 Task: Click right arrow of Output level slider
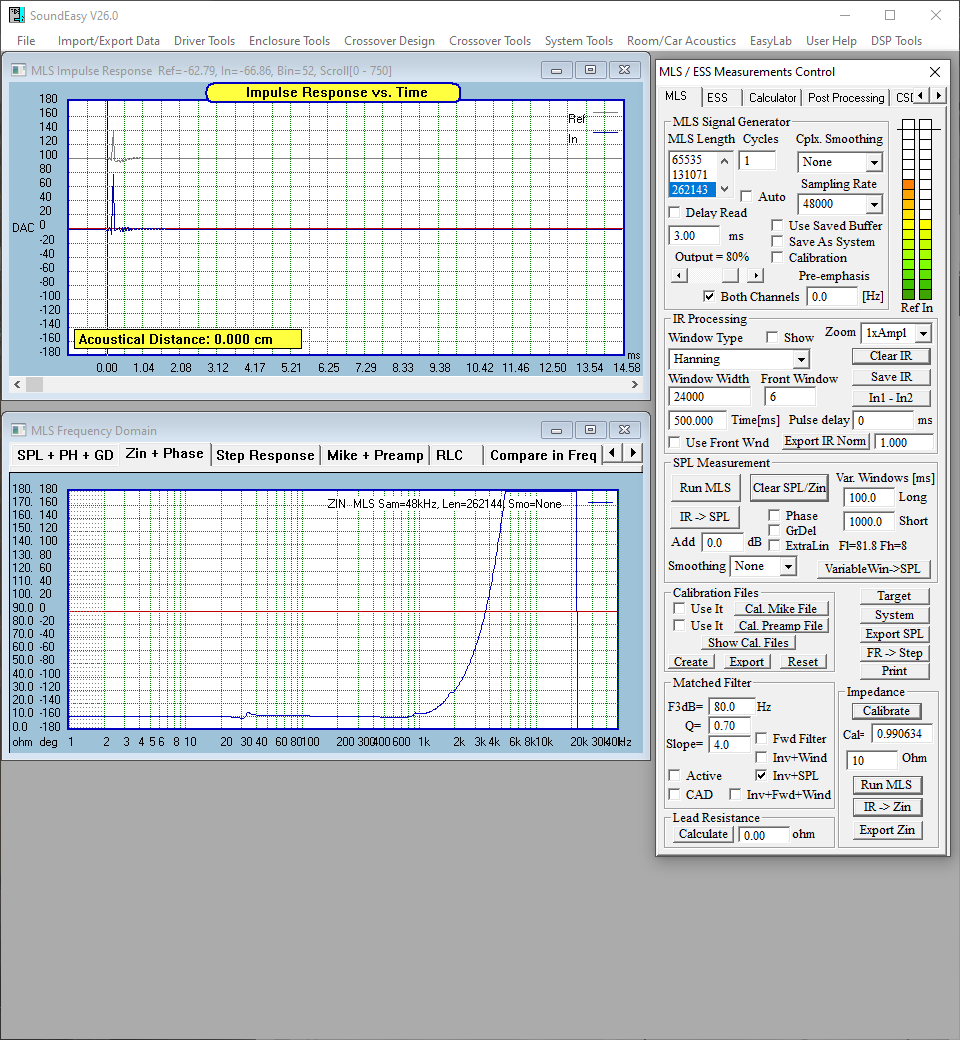pos(756,275)
